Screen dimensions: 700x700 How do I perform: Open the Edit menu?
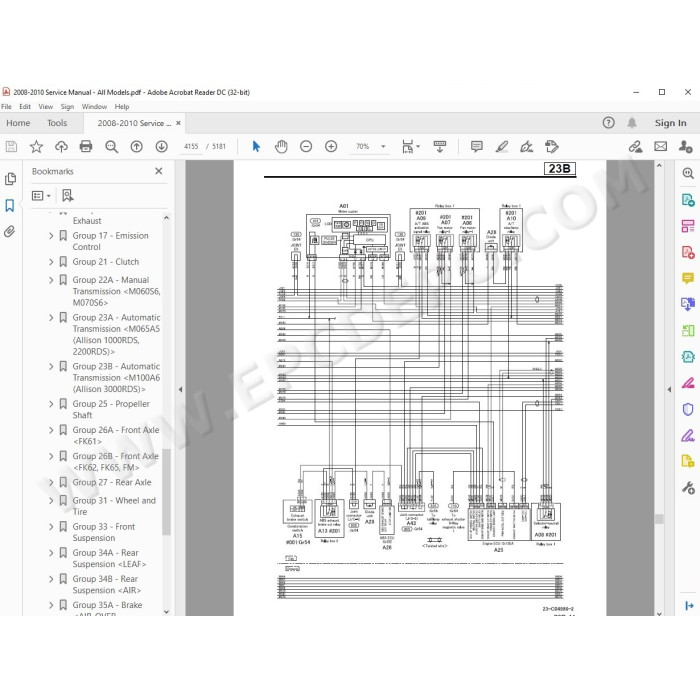[25, 107]
